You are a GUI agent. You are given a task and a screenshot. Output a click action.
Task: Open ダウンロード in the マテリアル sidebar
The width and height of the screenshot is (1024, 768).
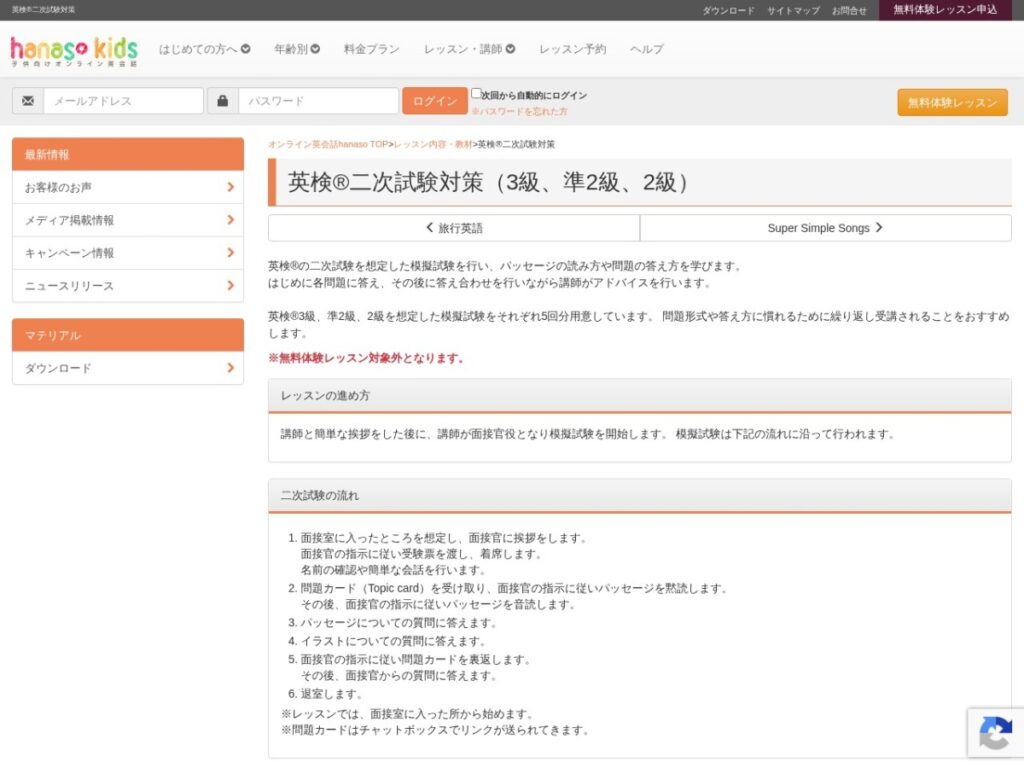(128, 368)
